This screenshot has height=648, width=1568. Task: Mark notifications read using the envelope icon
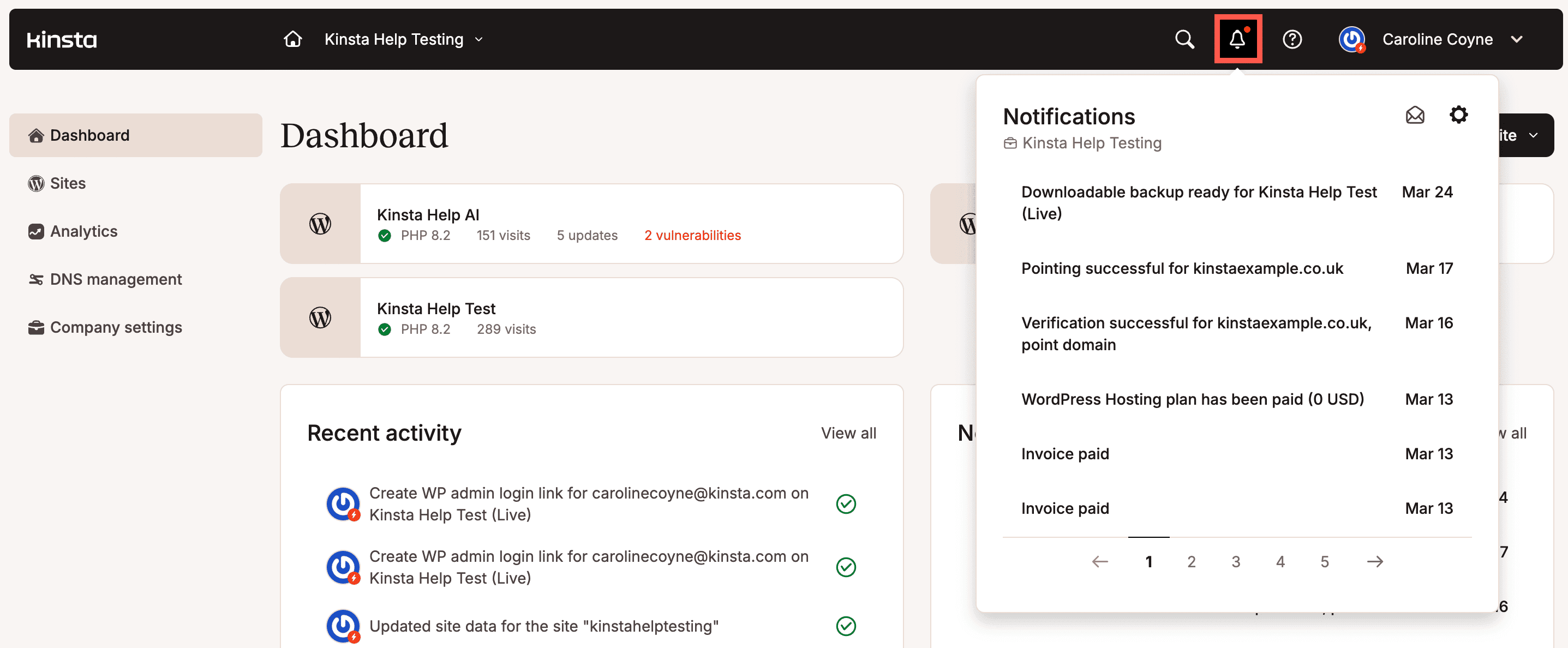(x=1415, y=115)
